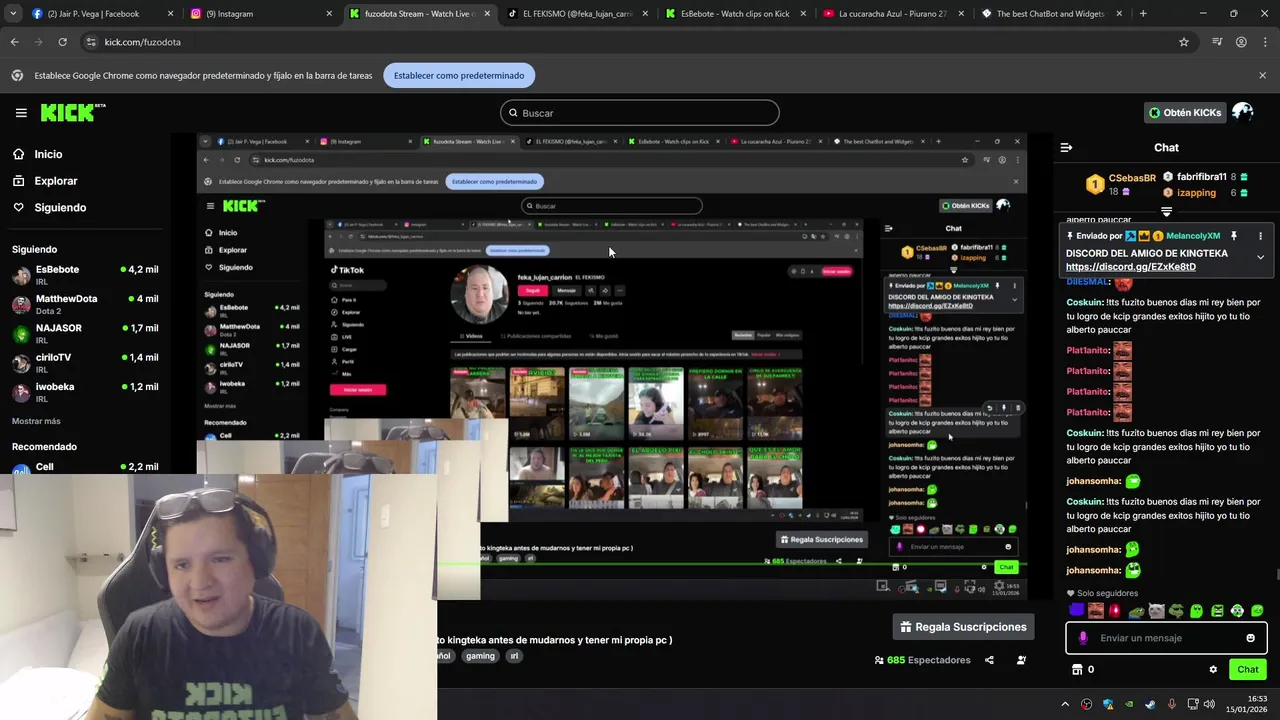1280x720 pixels.
Task: Switch to The best ChatBot tab
Action: click(1050, 14)
